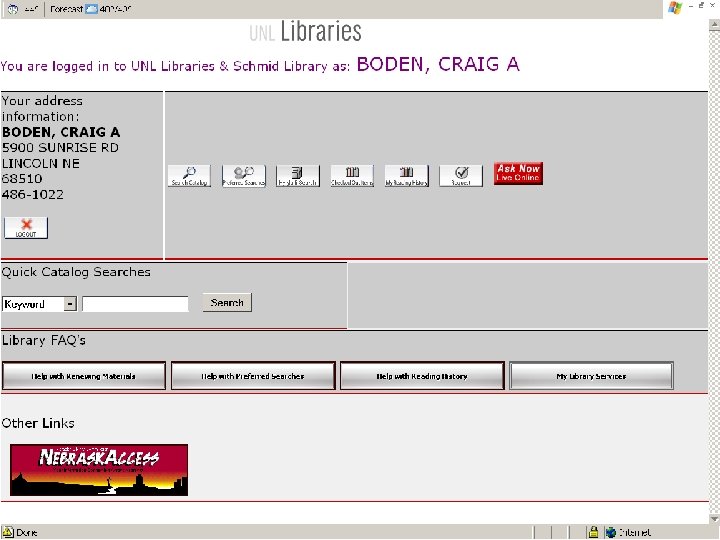The image size is (720, 540).
Task: Click the Library FAQ's heading
Action: (44, 340)
